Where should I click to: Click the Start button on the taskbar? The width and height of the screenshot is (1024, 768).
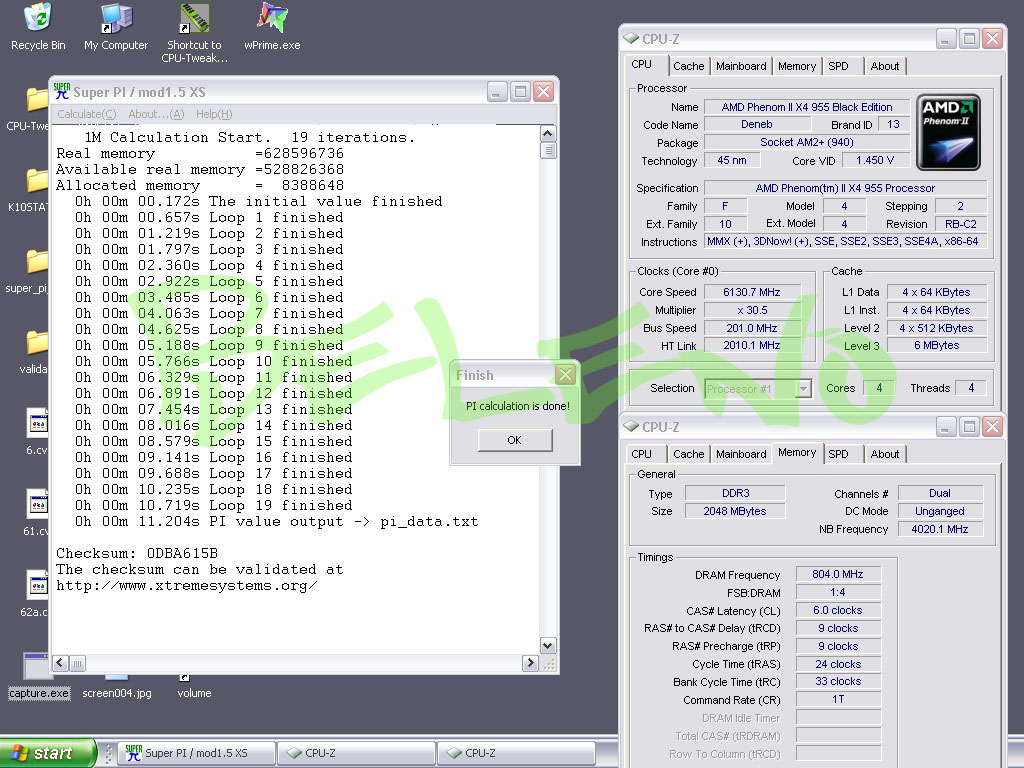48,753
